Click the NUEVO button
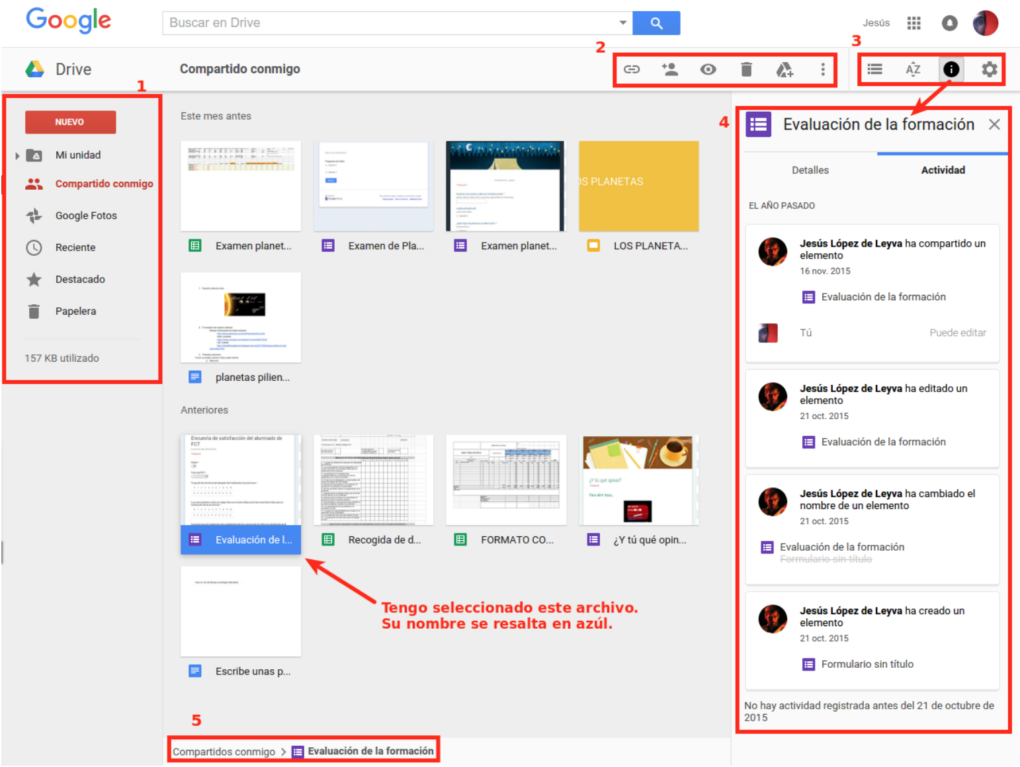1020x767 pixels. click(x=70, y=122)
